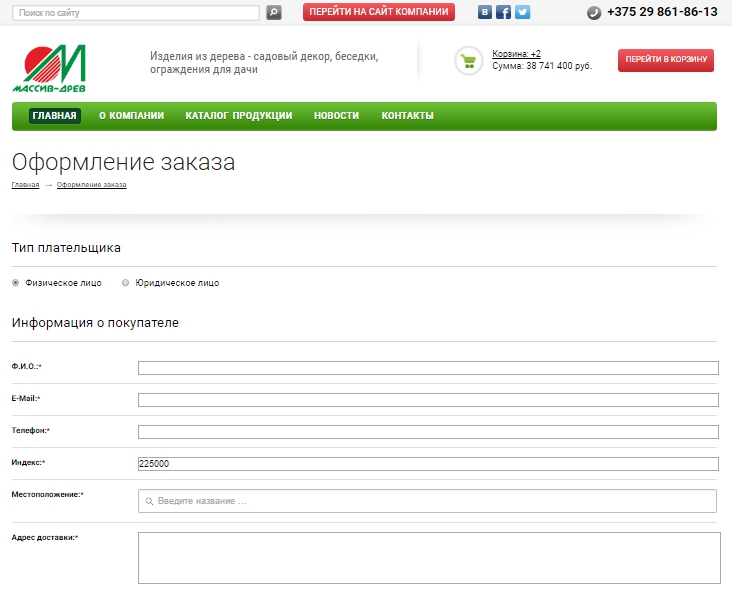Focus the Местоположение search field

pyautogui.click(x=428, y=501)
